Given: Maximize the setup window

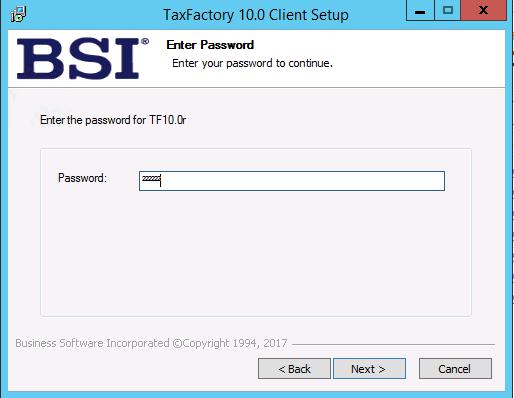Looking at the screenshot, I should click(448, 11).
